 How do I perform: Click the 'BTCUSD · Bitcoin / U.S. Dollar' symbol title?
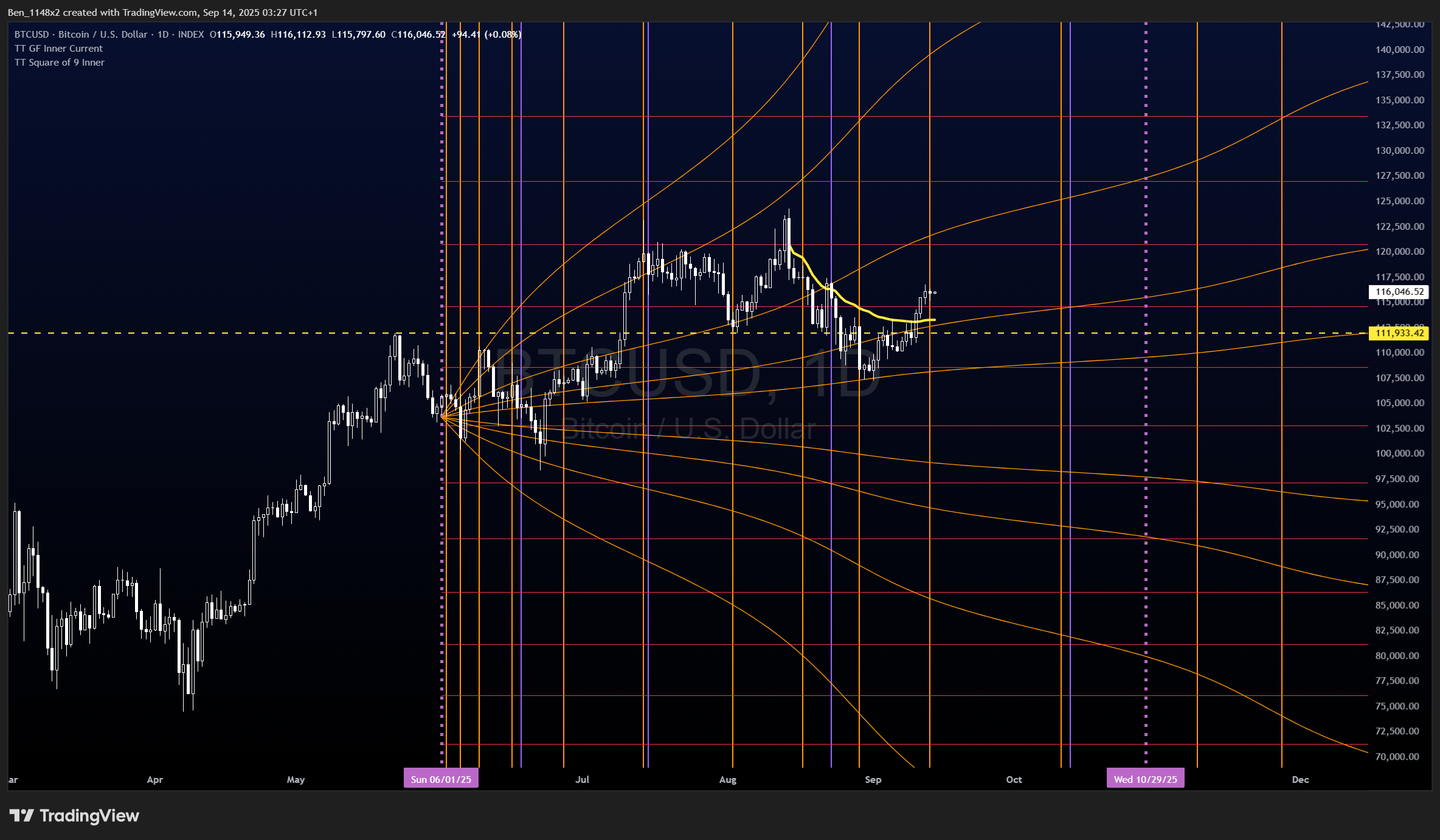click(81, 35)
